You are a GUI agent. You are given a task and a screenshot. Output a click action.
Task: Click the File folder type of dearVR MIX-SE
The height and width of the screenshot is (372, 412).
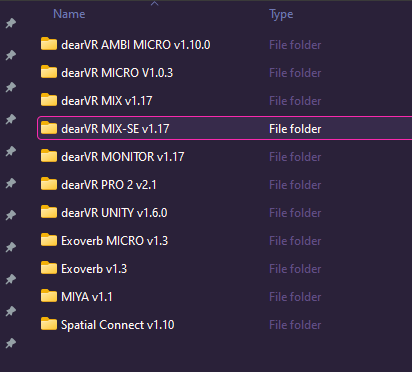295,129
